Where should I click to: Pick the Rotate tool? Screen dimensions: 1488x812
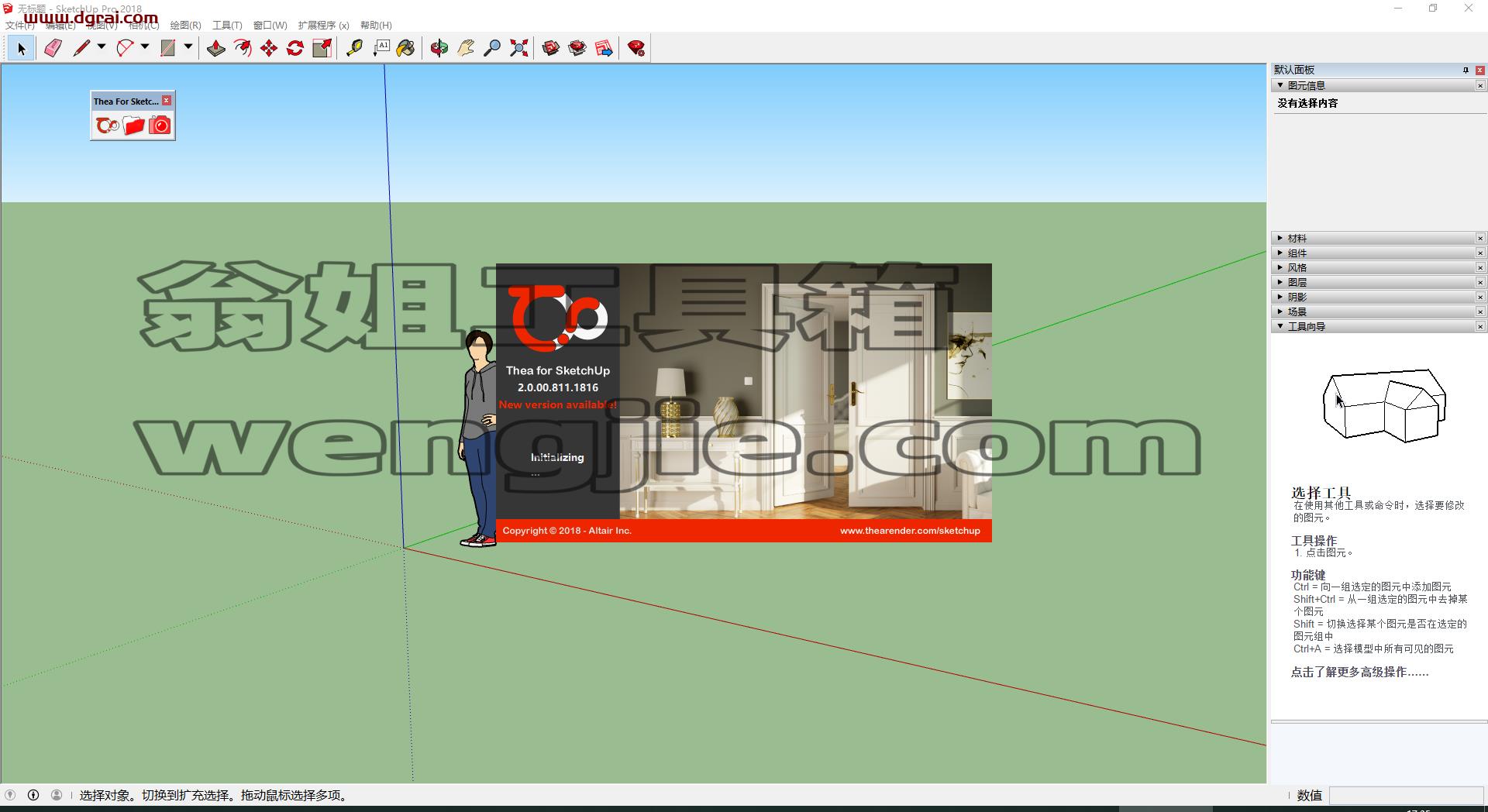coord(295,48)
